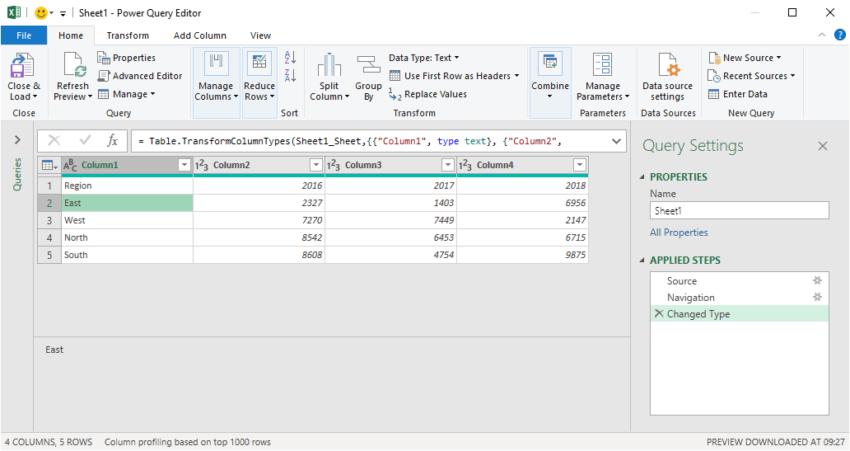Click the Split Column icon
The height and width of the screenshot is (451, 850).
pyautogui.click(x=329, y=67)
